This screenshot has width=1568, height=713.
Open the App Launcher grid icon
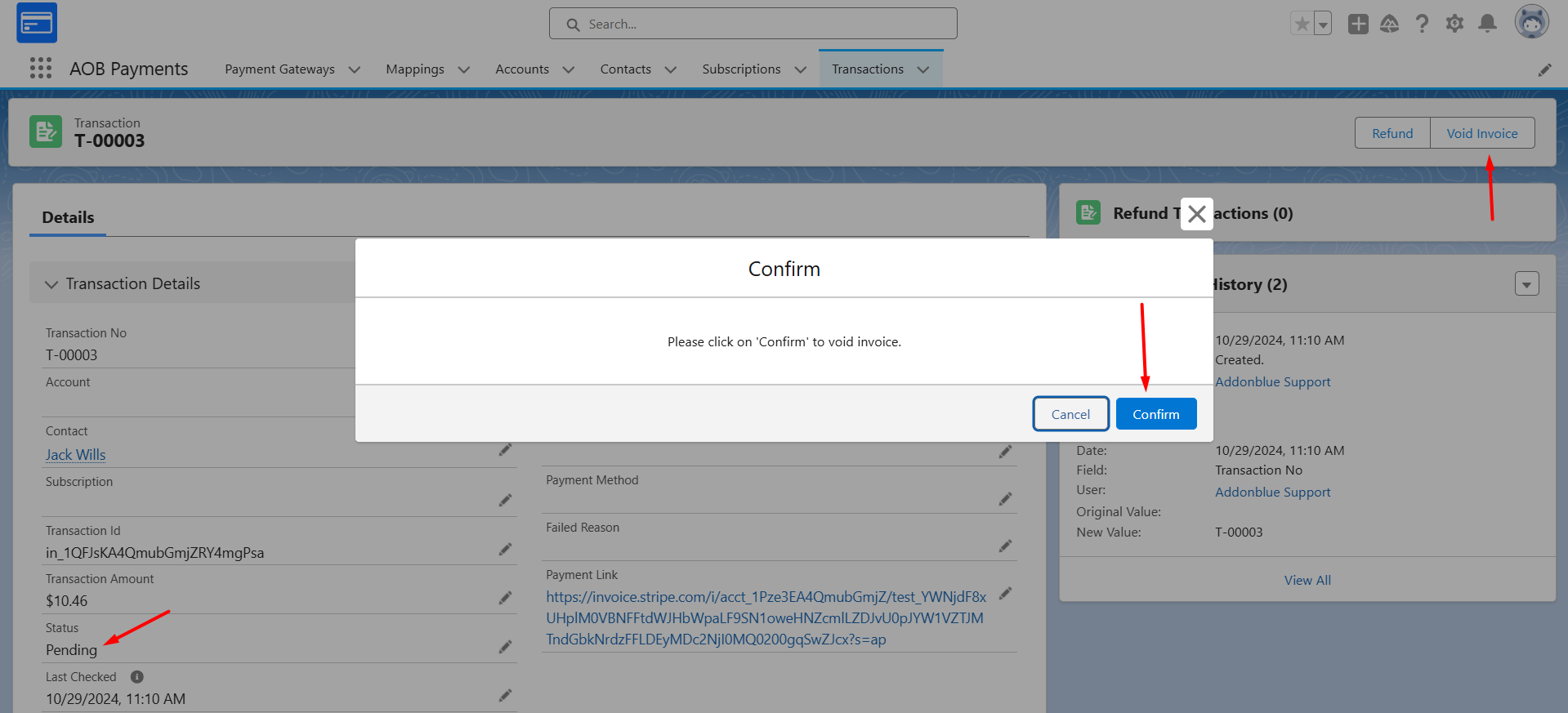pyautogui.click(x=40, y=68)
